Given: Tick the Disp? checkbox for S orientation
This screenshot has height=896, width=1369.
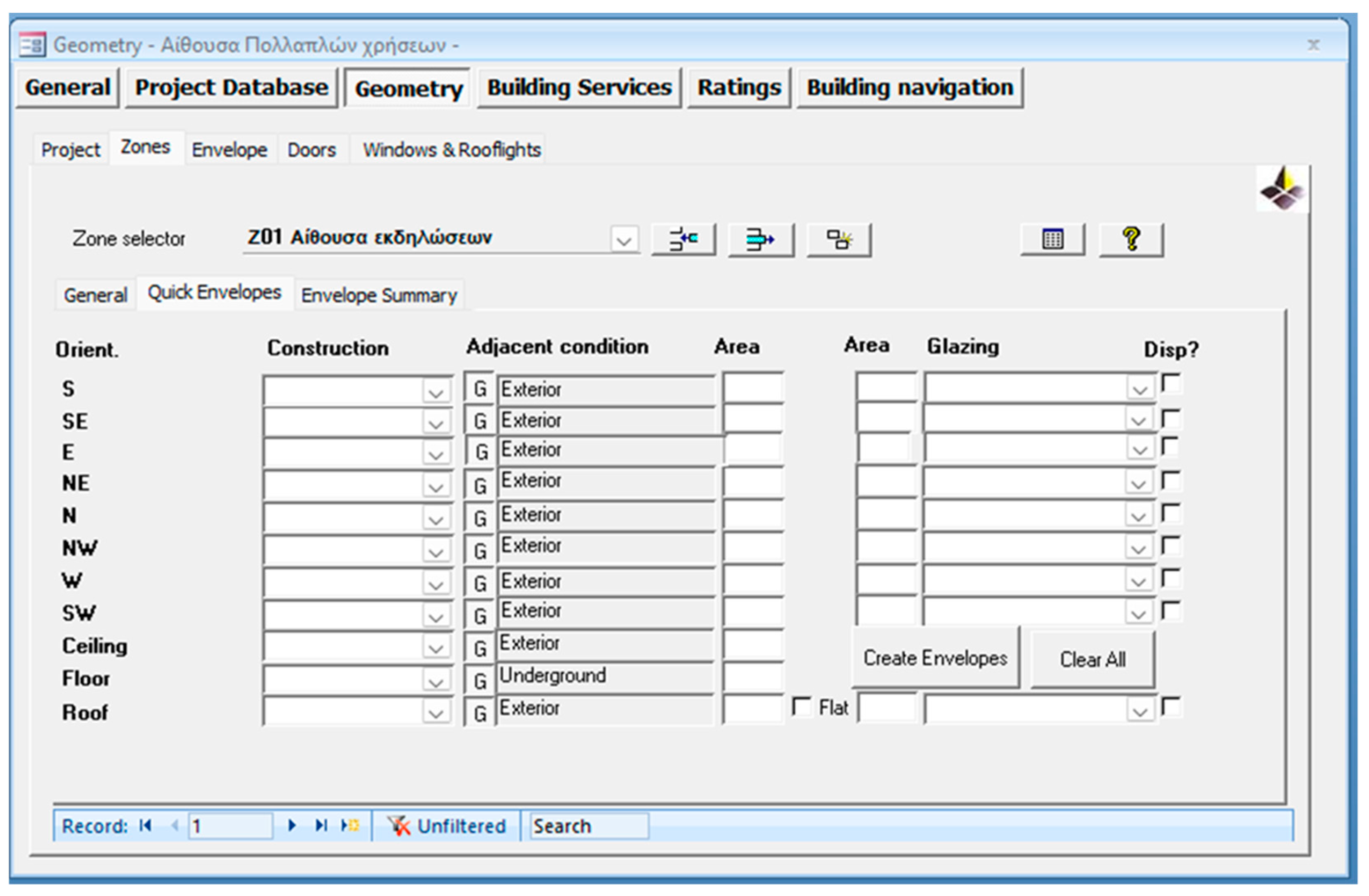Looking at the screenshot, I should 1171,384.
